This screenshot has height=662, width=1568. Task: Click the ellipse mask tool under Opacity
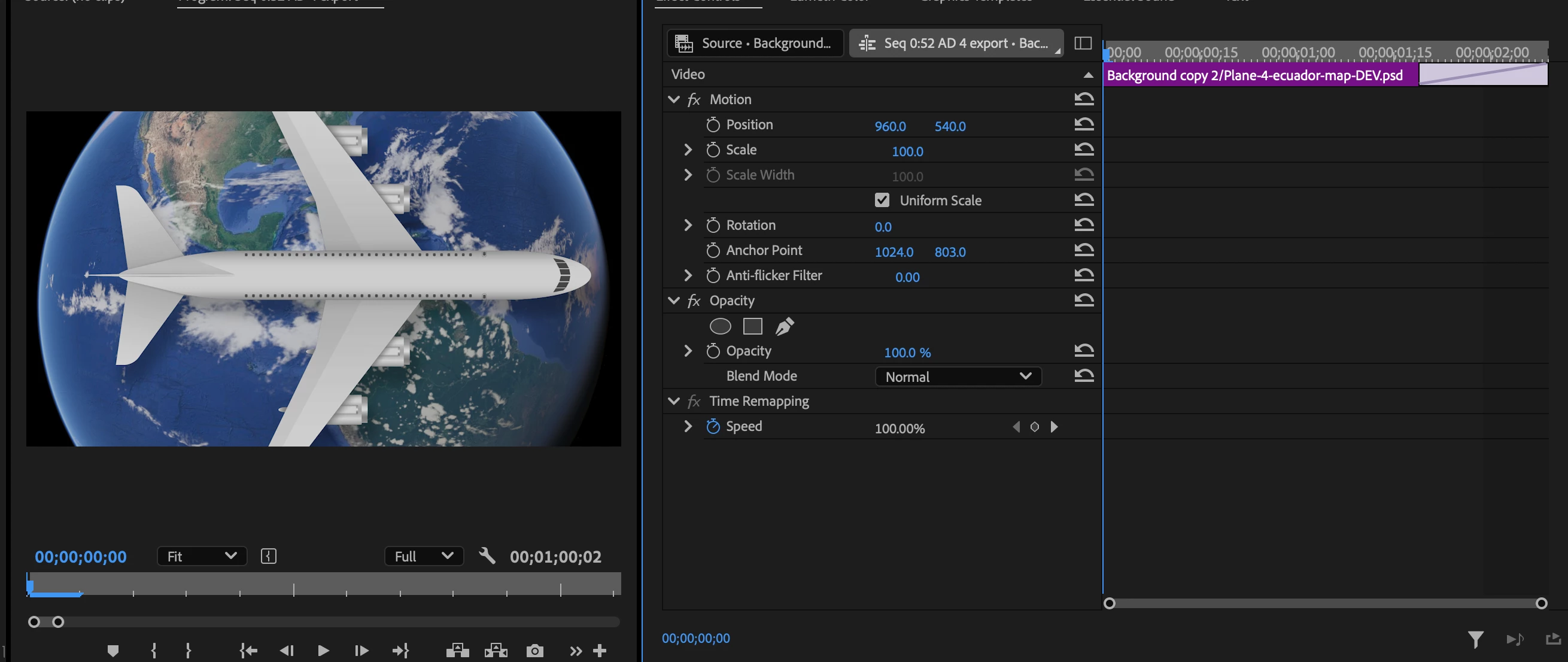pyautogui.click(x=720, y=326)
